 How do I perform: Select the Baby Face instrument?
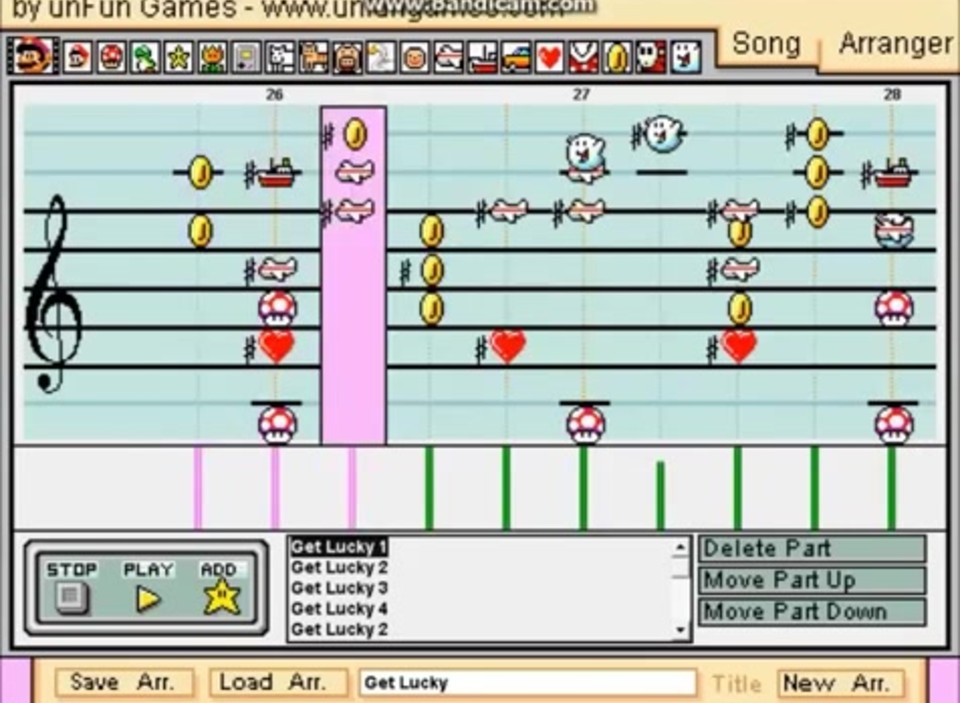[414, 58]
